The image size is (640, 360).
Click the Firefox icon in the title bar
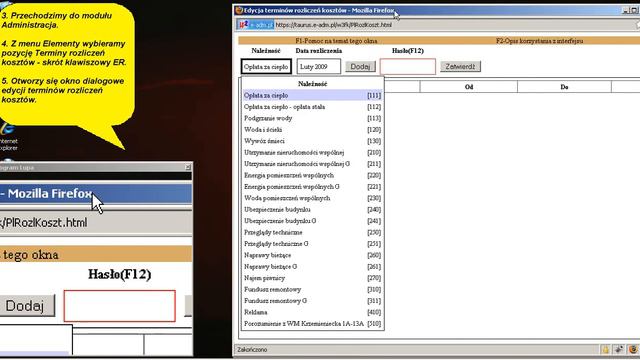[239, 10]
